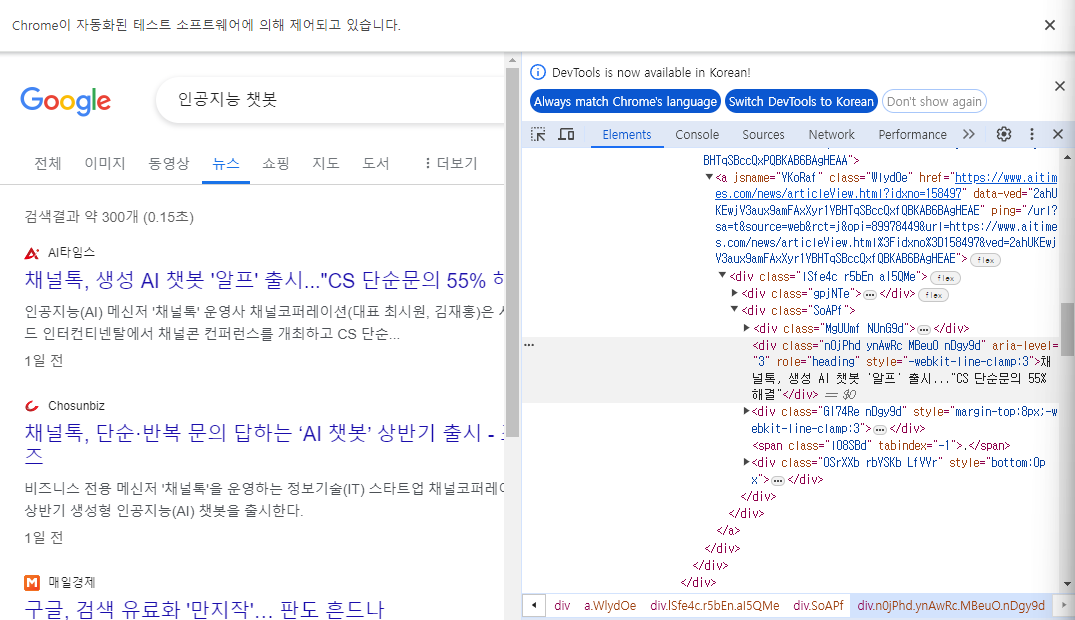Click the Elements panel scrollbar down arrow

point(1067,584)
